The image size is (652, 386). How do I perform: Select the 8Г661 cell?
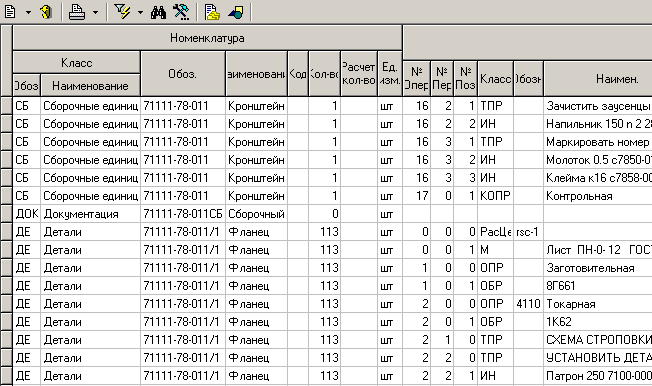tap(598, 286)
